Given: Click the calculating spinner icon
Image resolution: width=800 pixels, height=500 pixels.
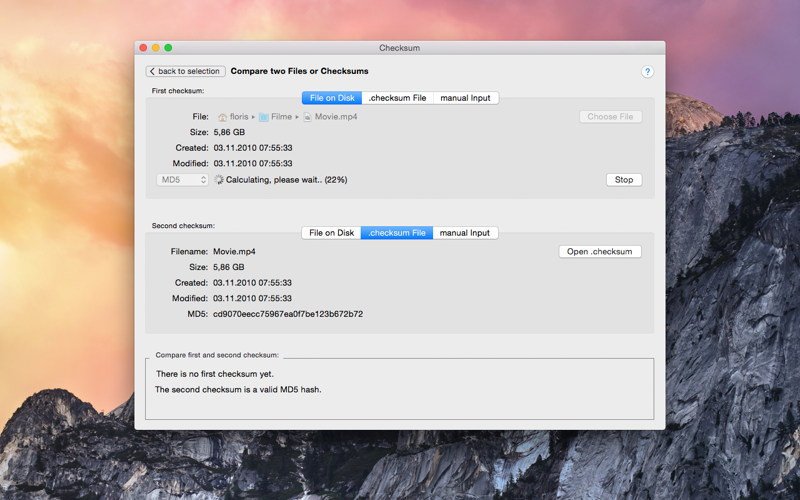Looking at the screenshot, I should coord(219,180).
